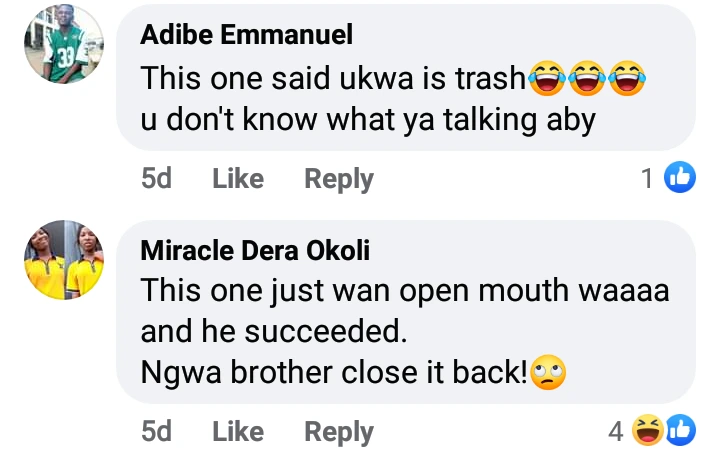Click the blue thumbs-up reaction on Adibe's comment
The width and height of the screenshot is (720, 458).
(680, 179)
